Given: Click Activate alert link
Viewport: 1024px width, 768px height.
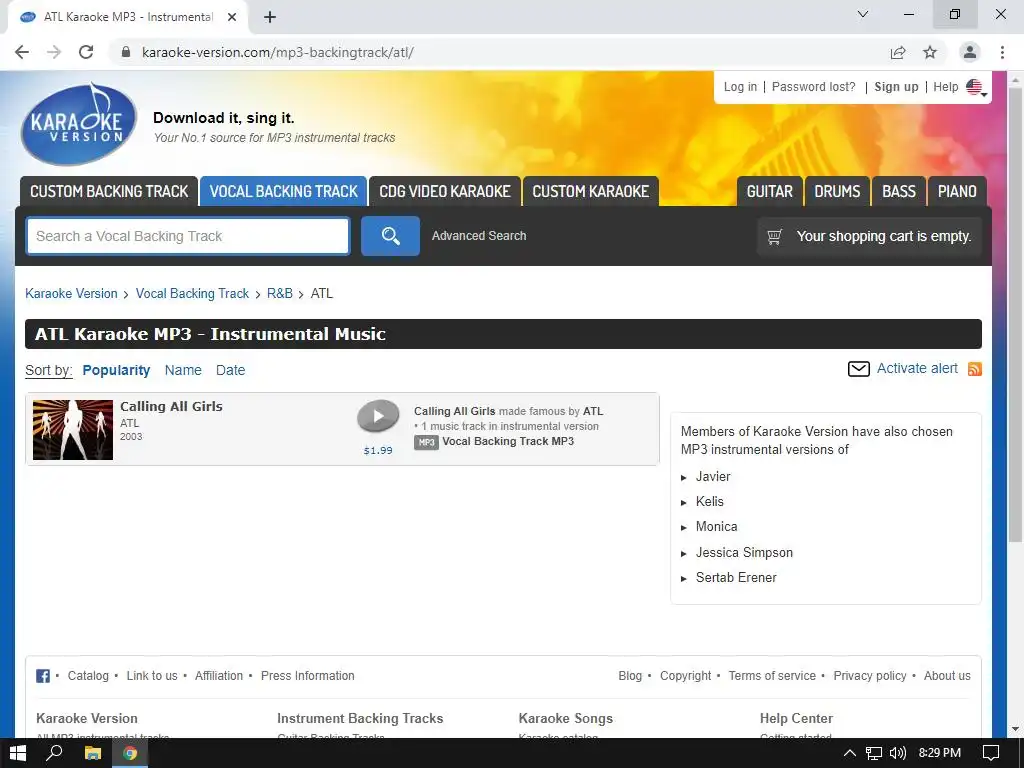Looking at the screenshot, I should point(917,368).
